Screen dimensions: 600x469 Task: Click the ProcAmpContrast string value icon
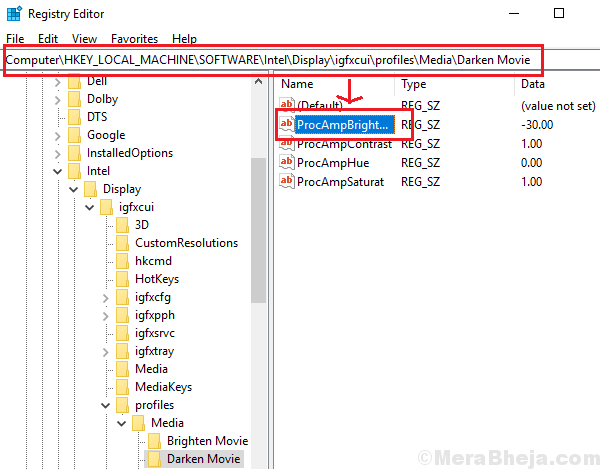(287, 143)
